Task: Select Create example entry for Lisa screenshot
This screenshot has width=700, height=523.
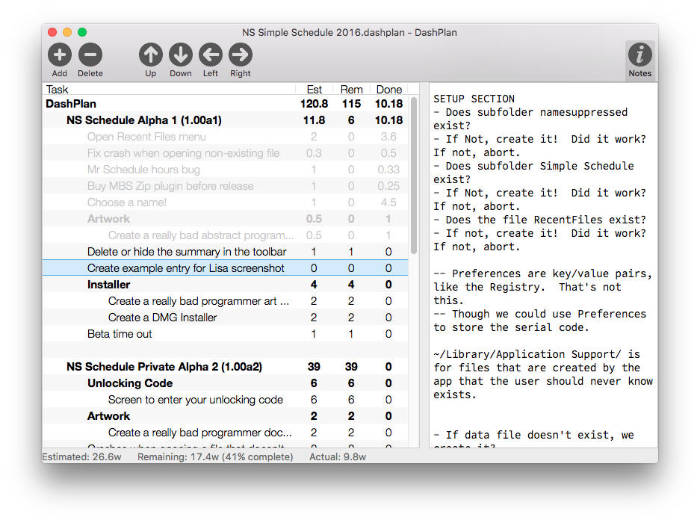Action: coord(225,268)
